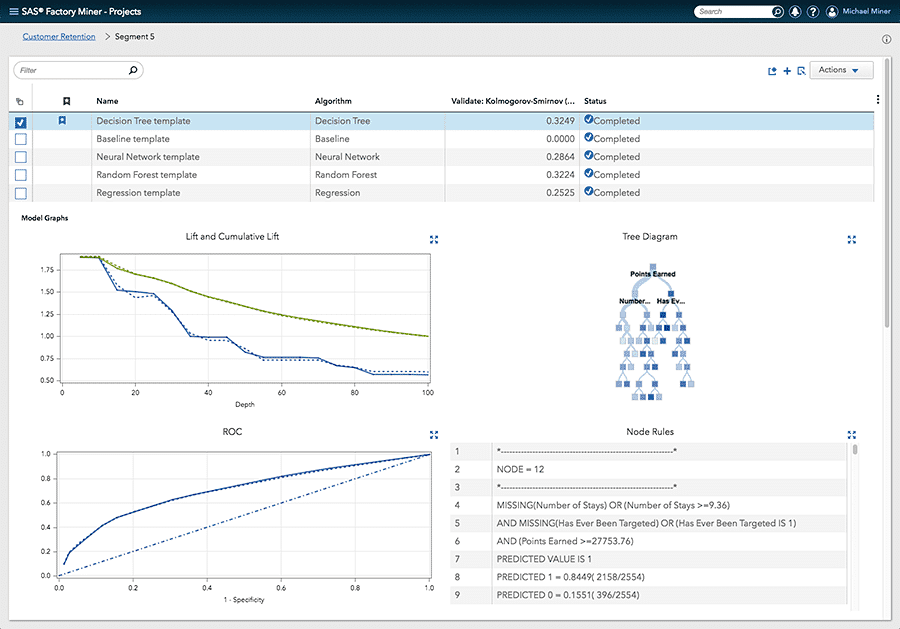Click the notifications bell icon

click(x=794, y=12)
